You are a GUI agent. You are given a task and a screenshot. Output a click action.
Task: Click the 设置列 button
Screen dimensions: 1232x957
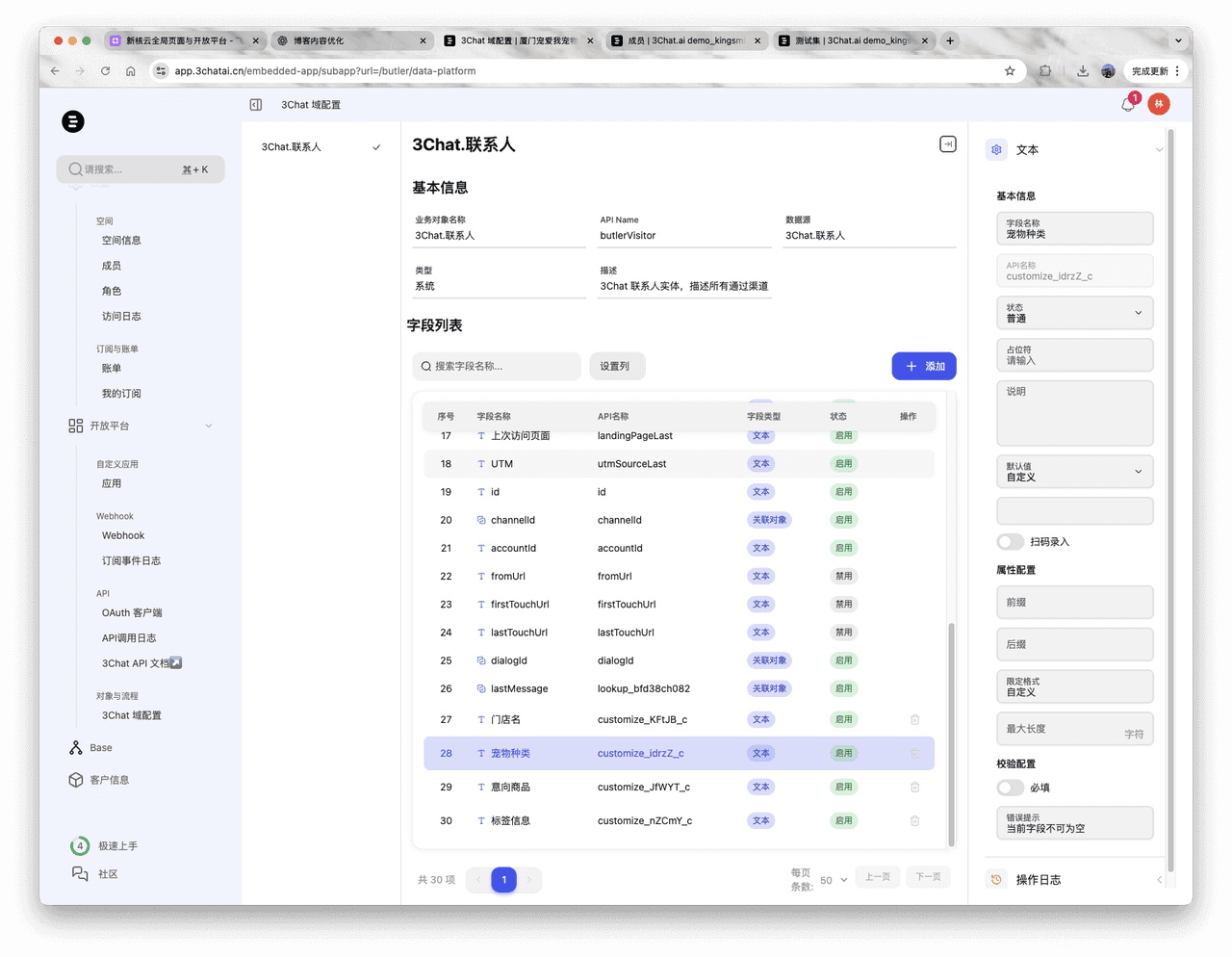(x=616, y=366)
